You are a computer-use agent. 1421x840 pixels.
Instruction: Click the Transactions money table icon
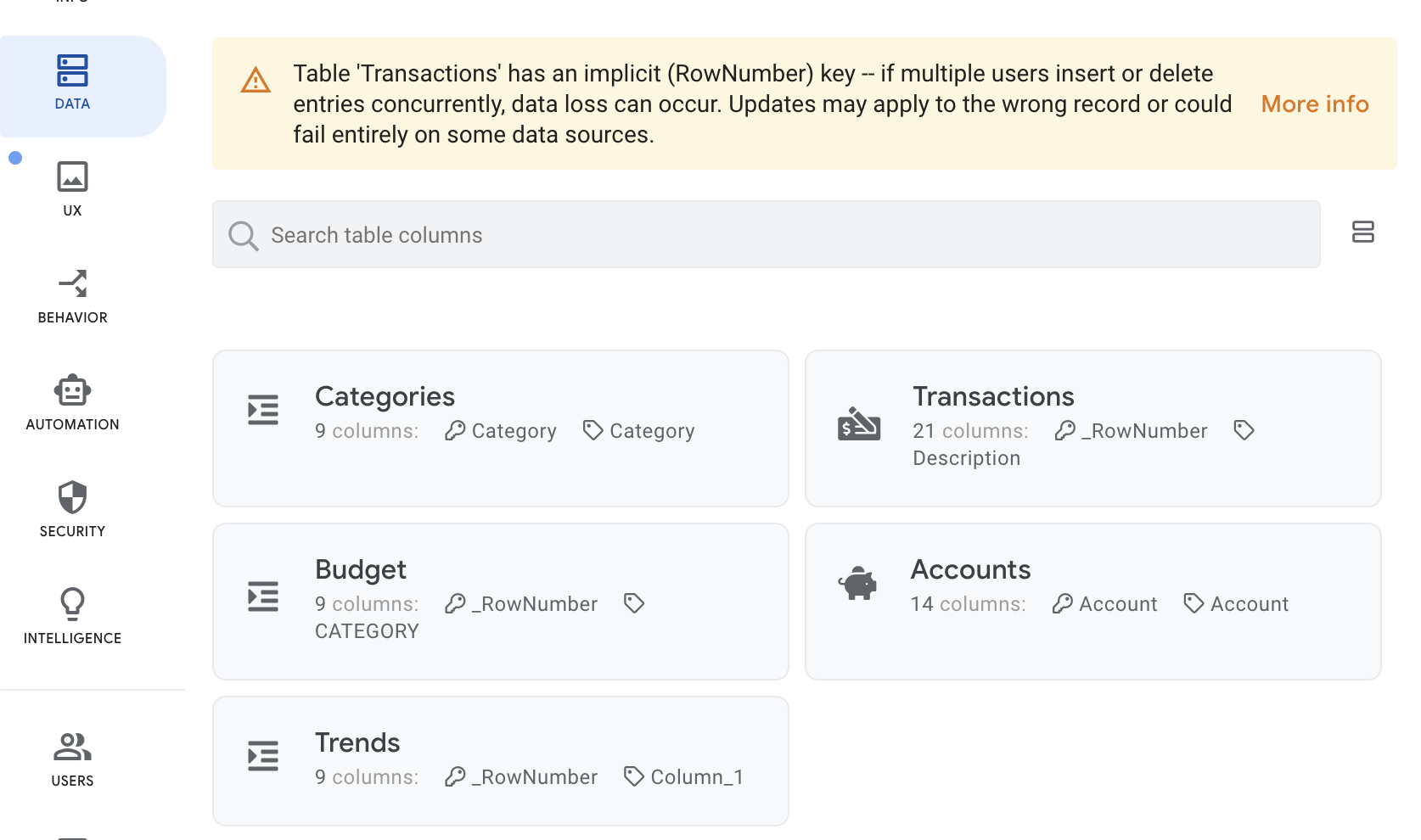[x=858, y=423]
